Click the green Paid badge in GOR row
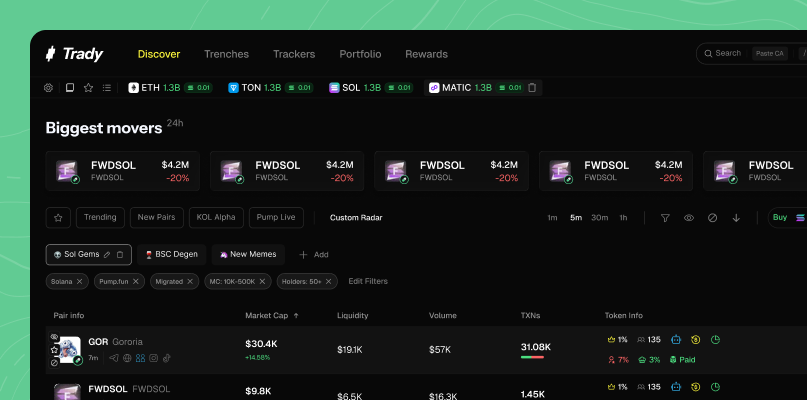This screenshot has width=807, height=400. tap(682, 360)
